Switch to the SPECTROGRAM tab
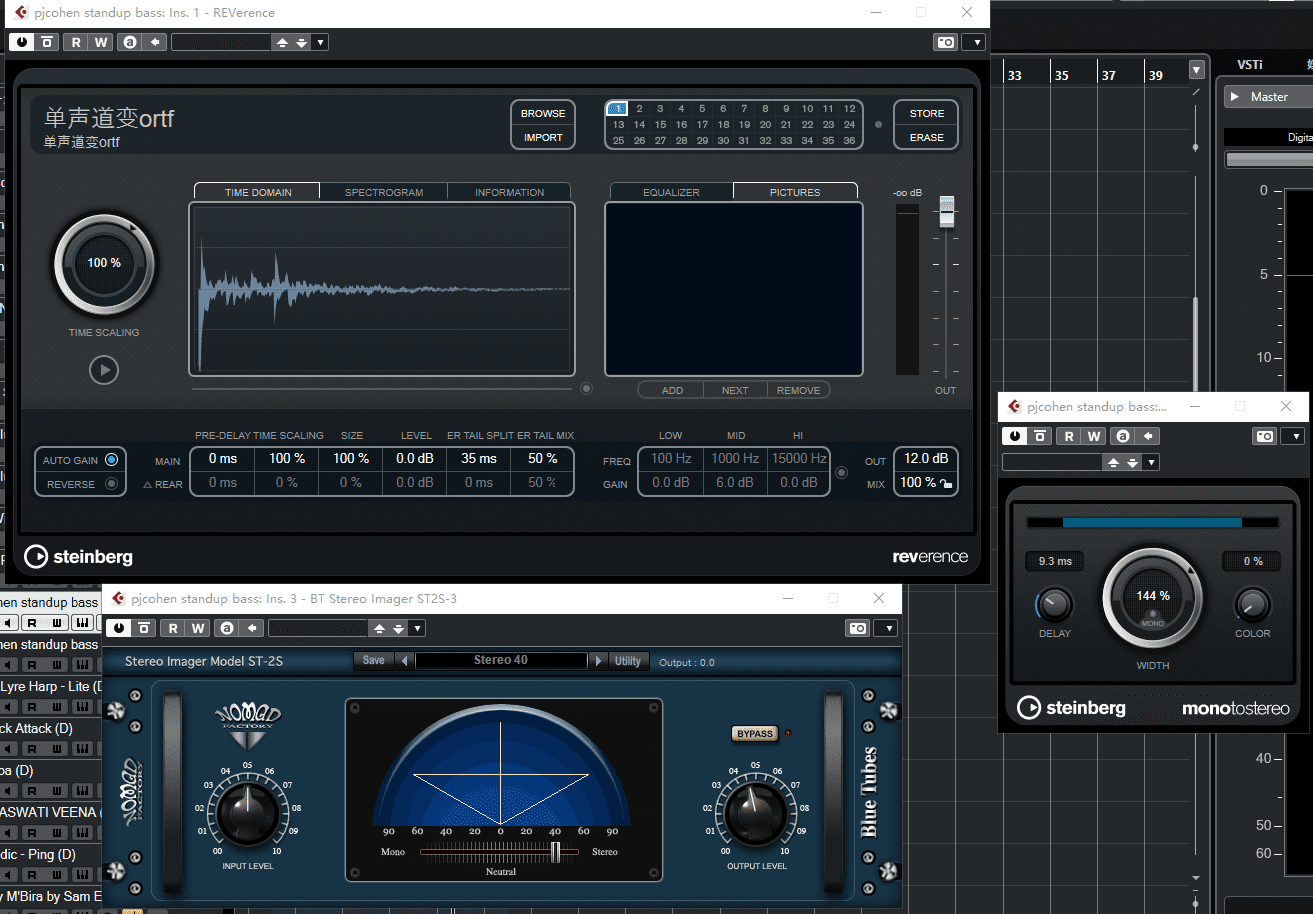Screen dimensions: 1313x914 point(384,192)
